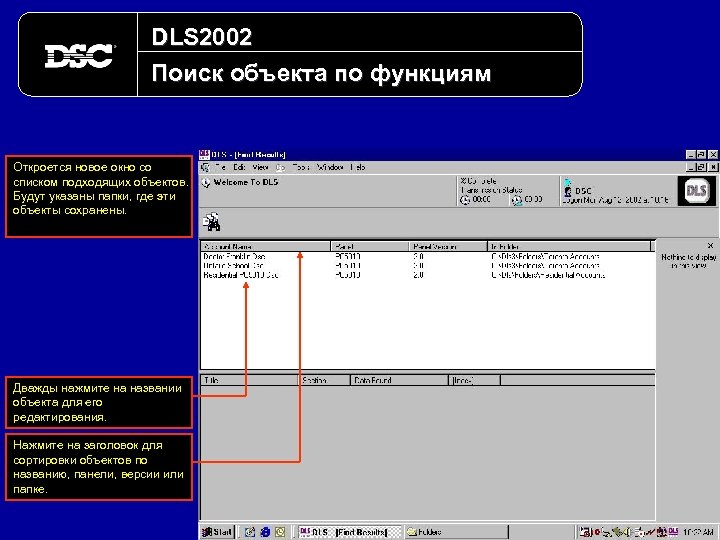Open the Window menu

click(330, 168)
